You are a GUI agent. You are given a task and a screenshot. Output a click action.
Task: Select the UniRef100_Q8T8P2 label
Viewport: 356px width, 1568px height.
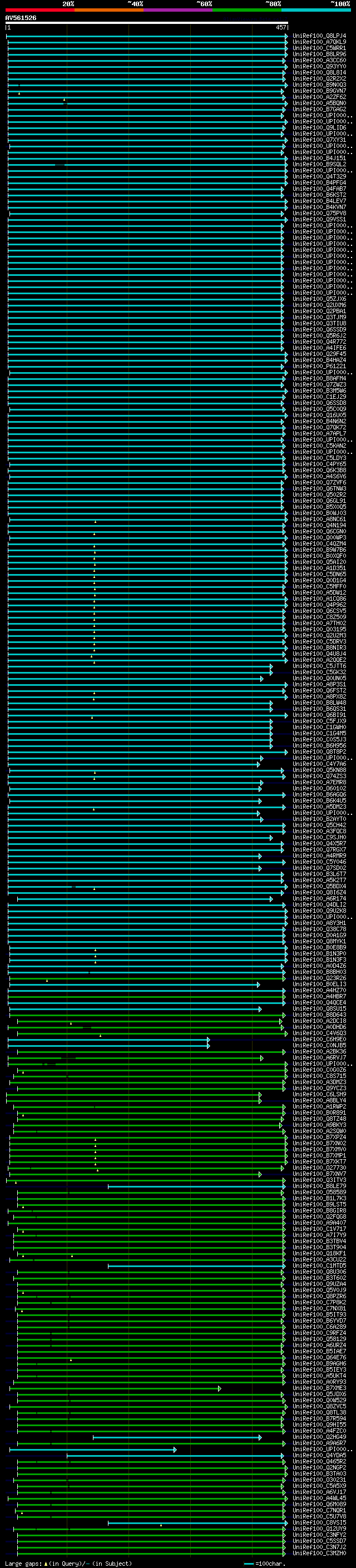319,752
